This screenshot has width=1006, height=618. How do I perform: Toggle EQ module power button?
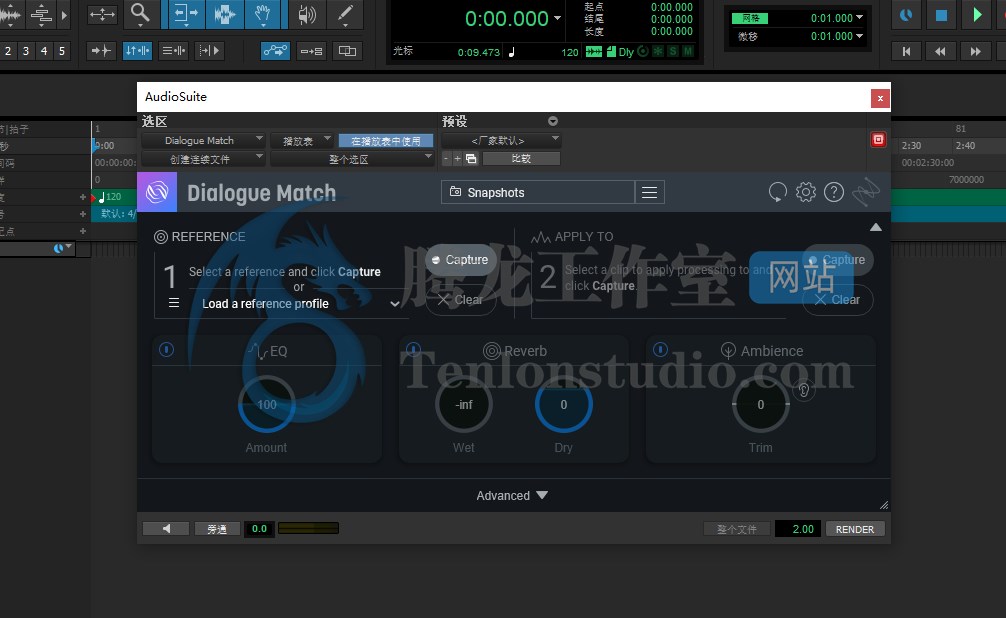pos(166,350)
